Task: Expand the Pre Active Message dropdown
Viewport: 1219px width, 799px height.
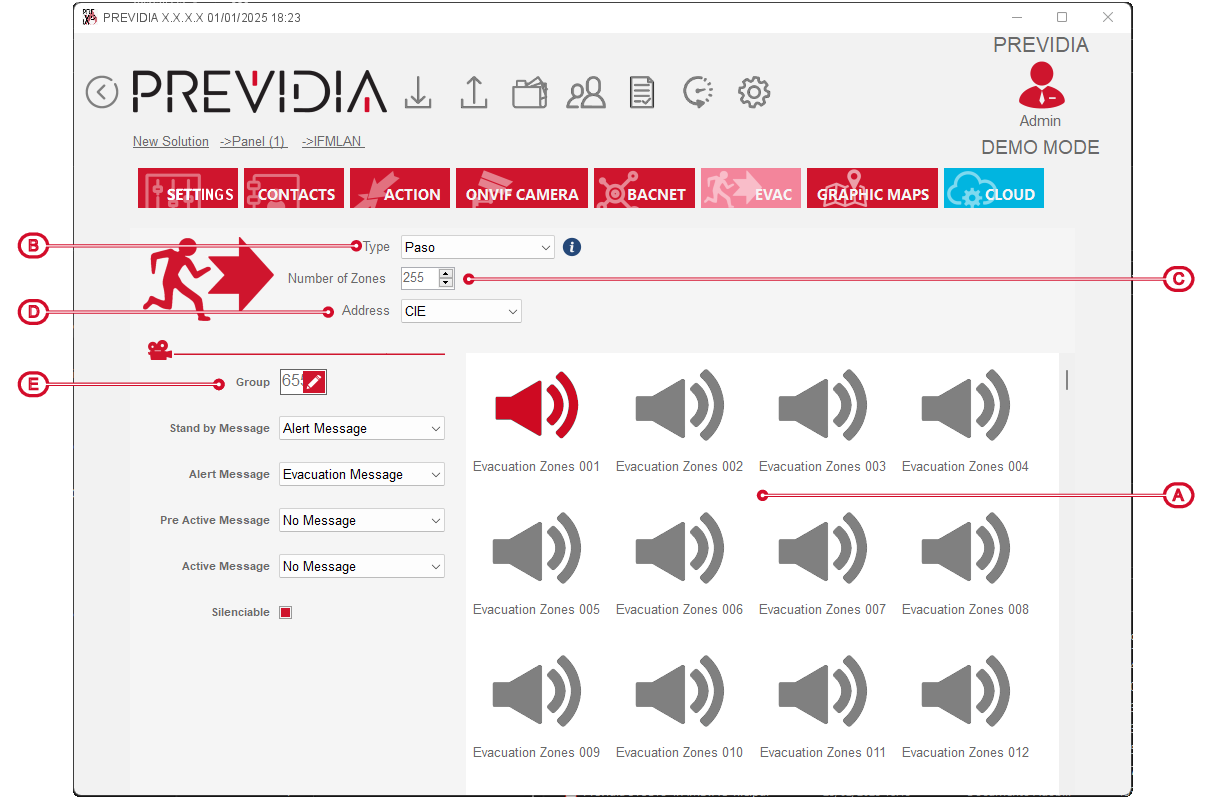Action: click(361, 520)
